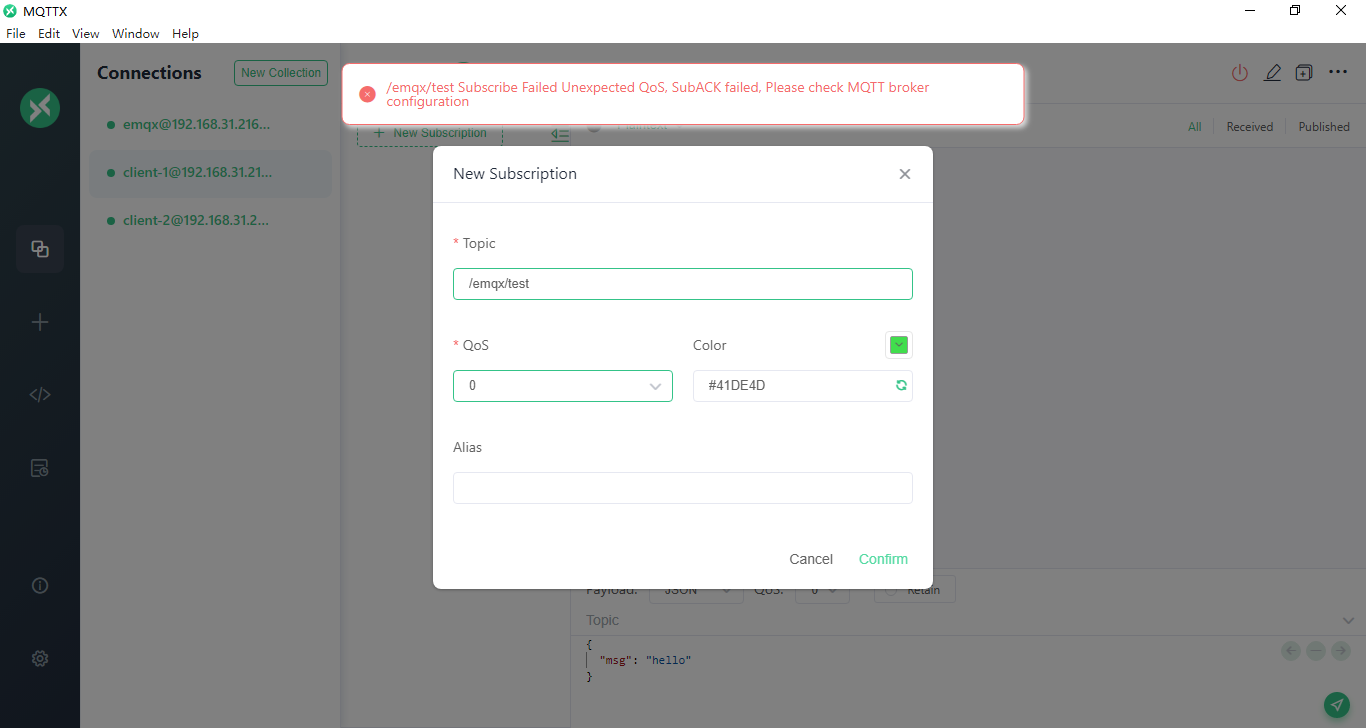The height and width of the screenshot is (728, 1366).
Task: Open the Script page code icon
Action: (40, 394)
